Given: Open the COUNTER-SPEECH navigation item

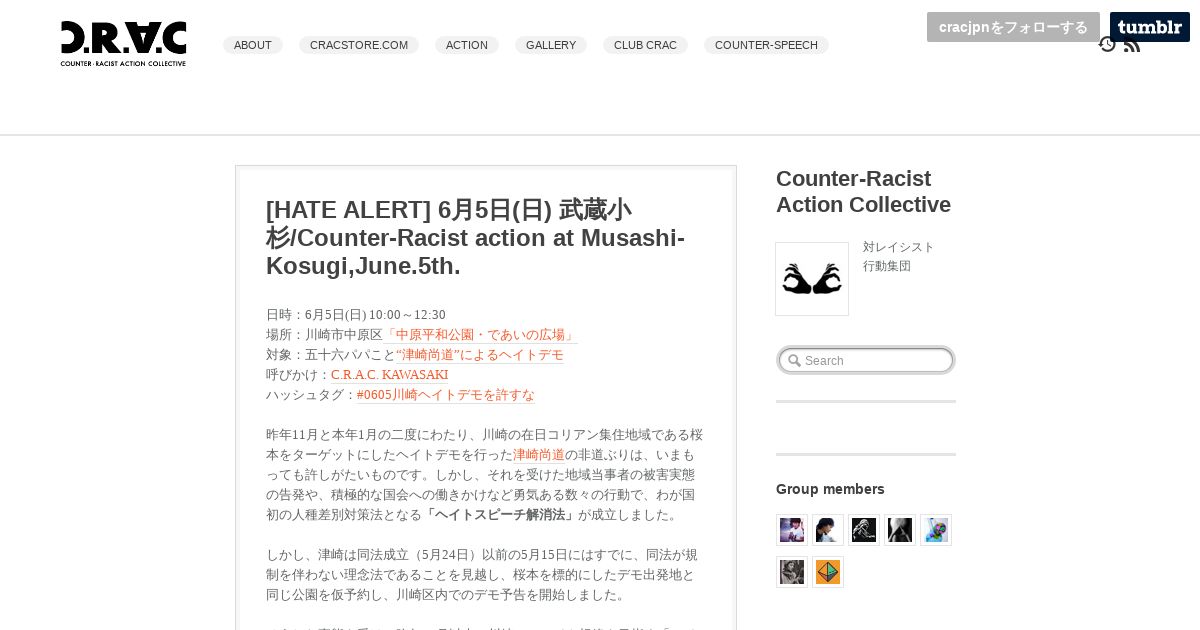Looking at the screenshot, I should (x=766, y=45).
